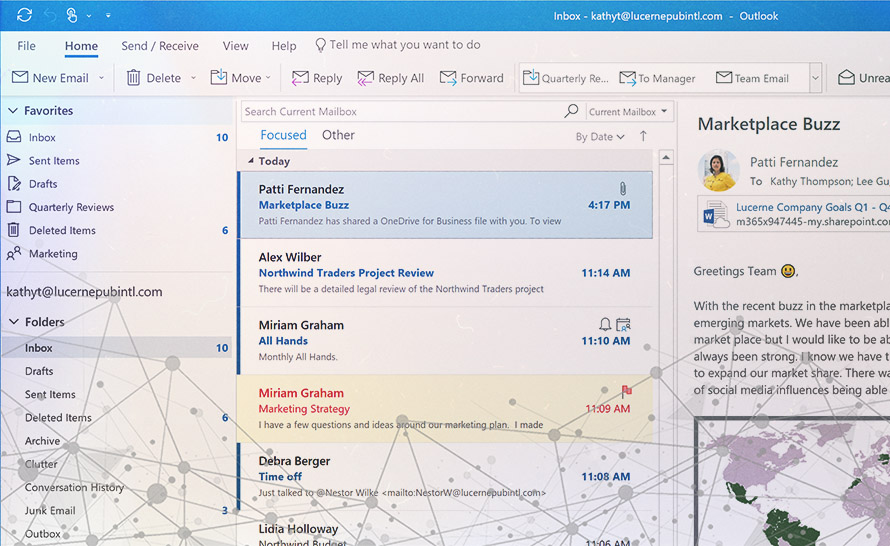Click the Tell me what you want to do box
The width and height of the screenshot is (890, 546).
point(398,45)
